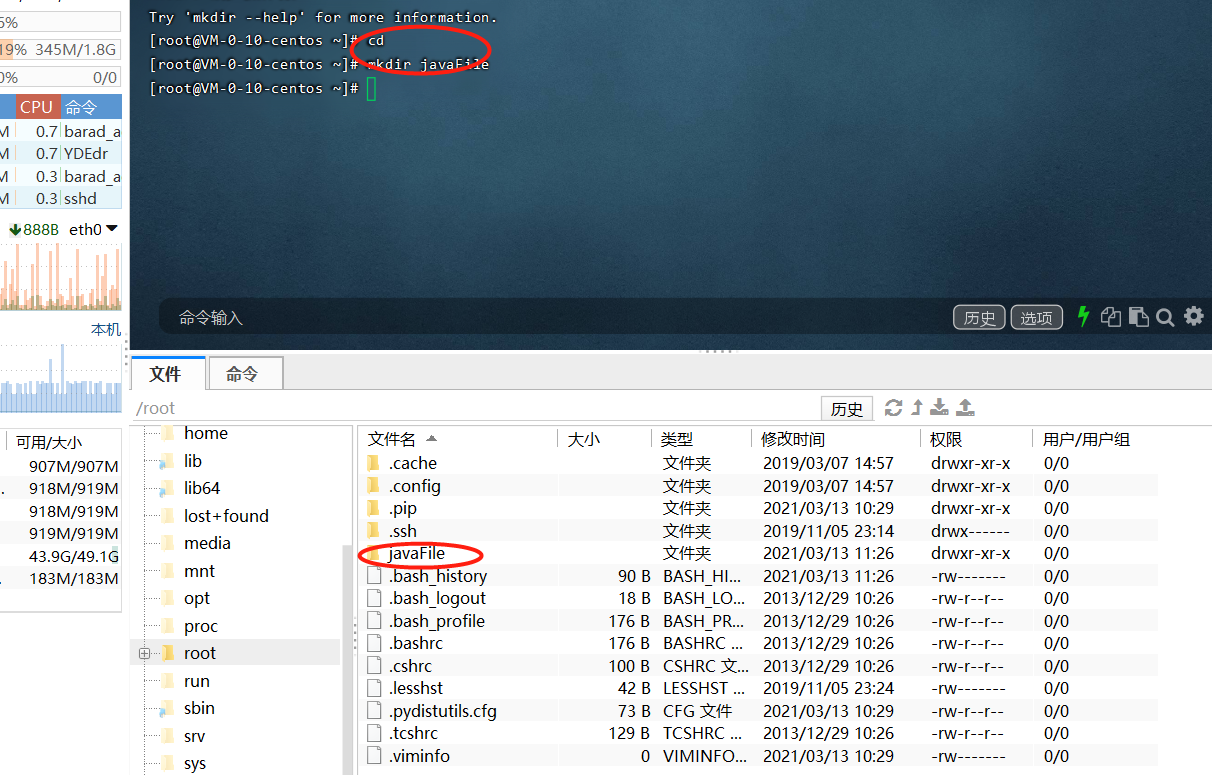The height and width of the screenshot is (775, 1212).
Task: Click the sbin symlink folder icon
Action: tap(167, 708)
